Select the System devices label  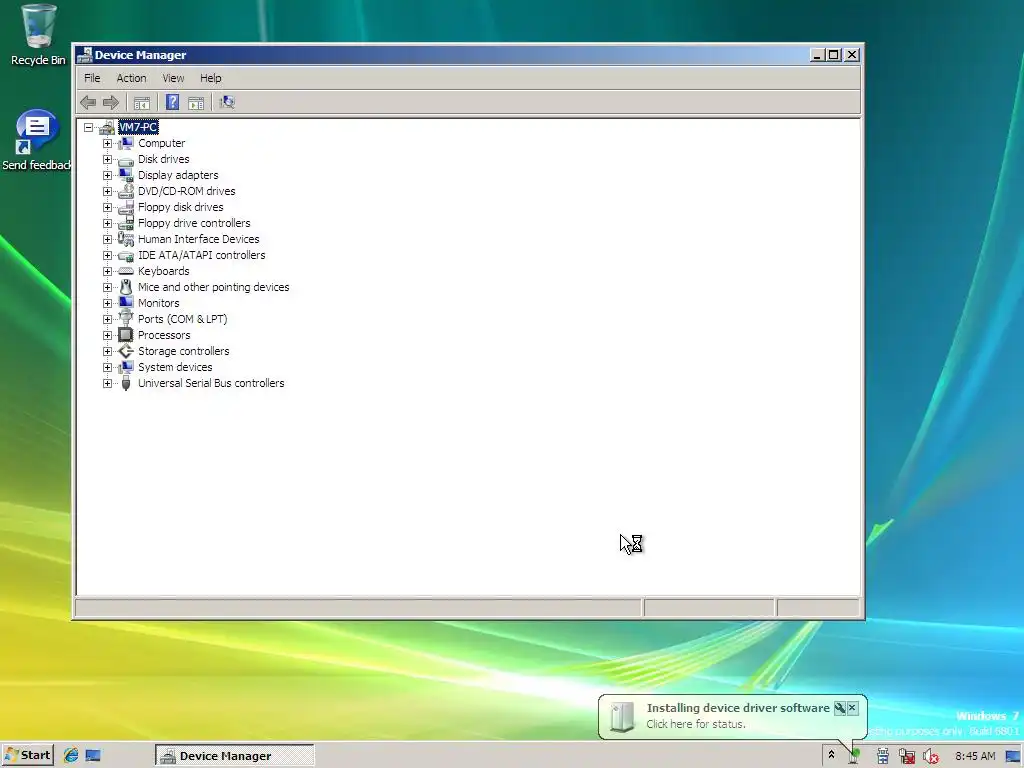tap(175, 367)
